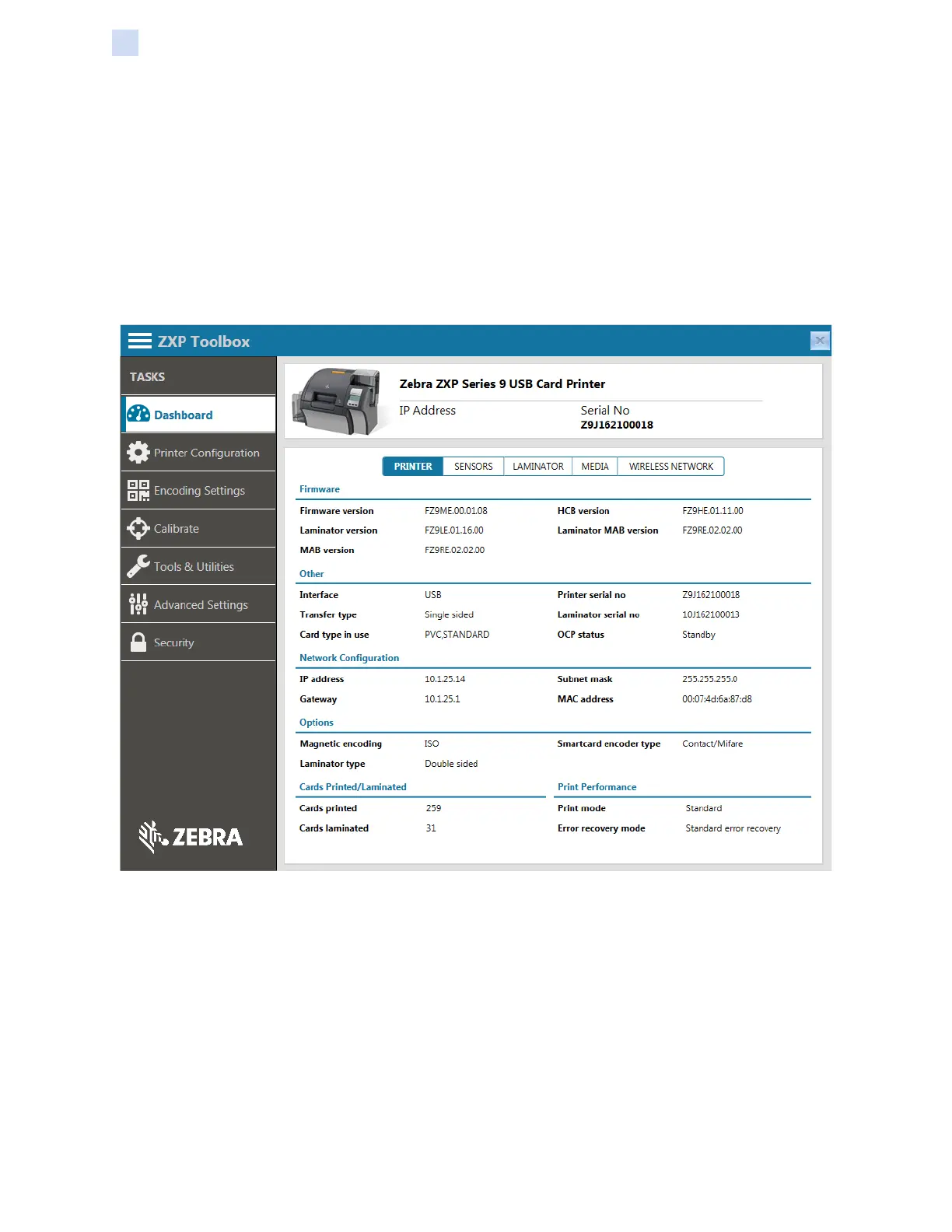Click Magnetic encoding value ISO
This screenshot has width=952, height=1232.
tap(432, 744)
